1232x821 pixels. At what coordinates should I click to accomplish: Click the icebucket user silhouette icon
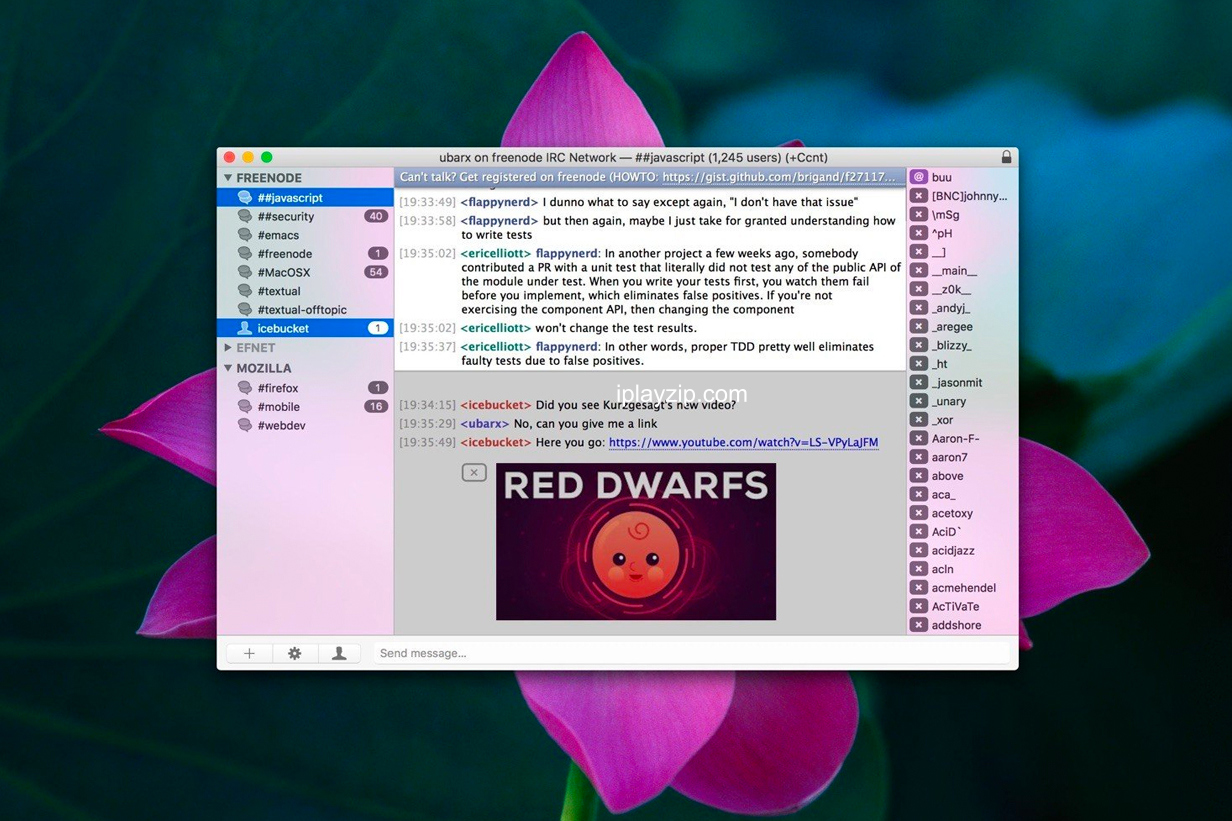244,328
